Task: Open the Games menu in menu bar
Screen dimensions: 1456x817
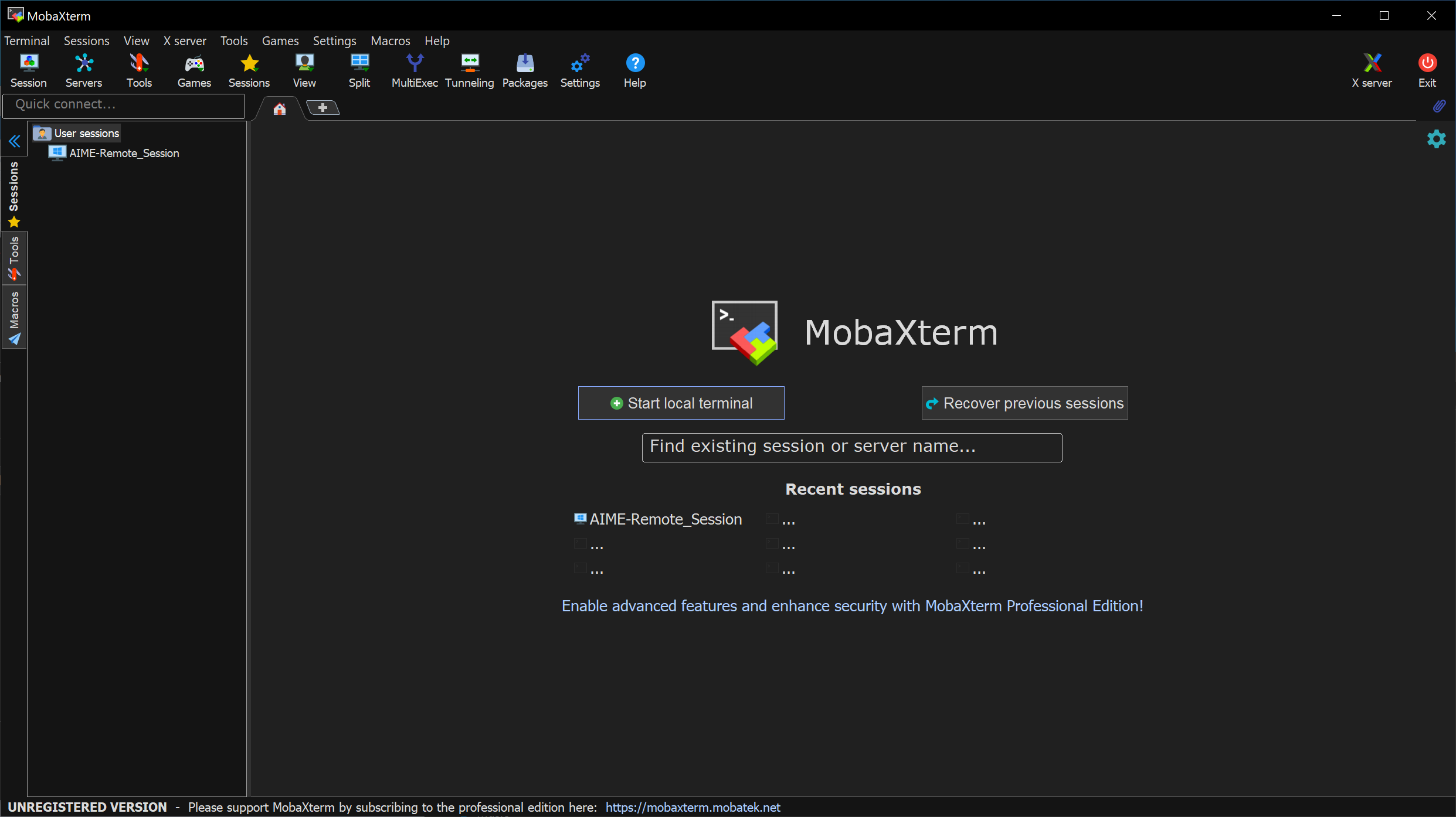Action: (x=280, y=40)
